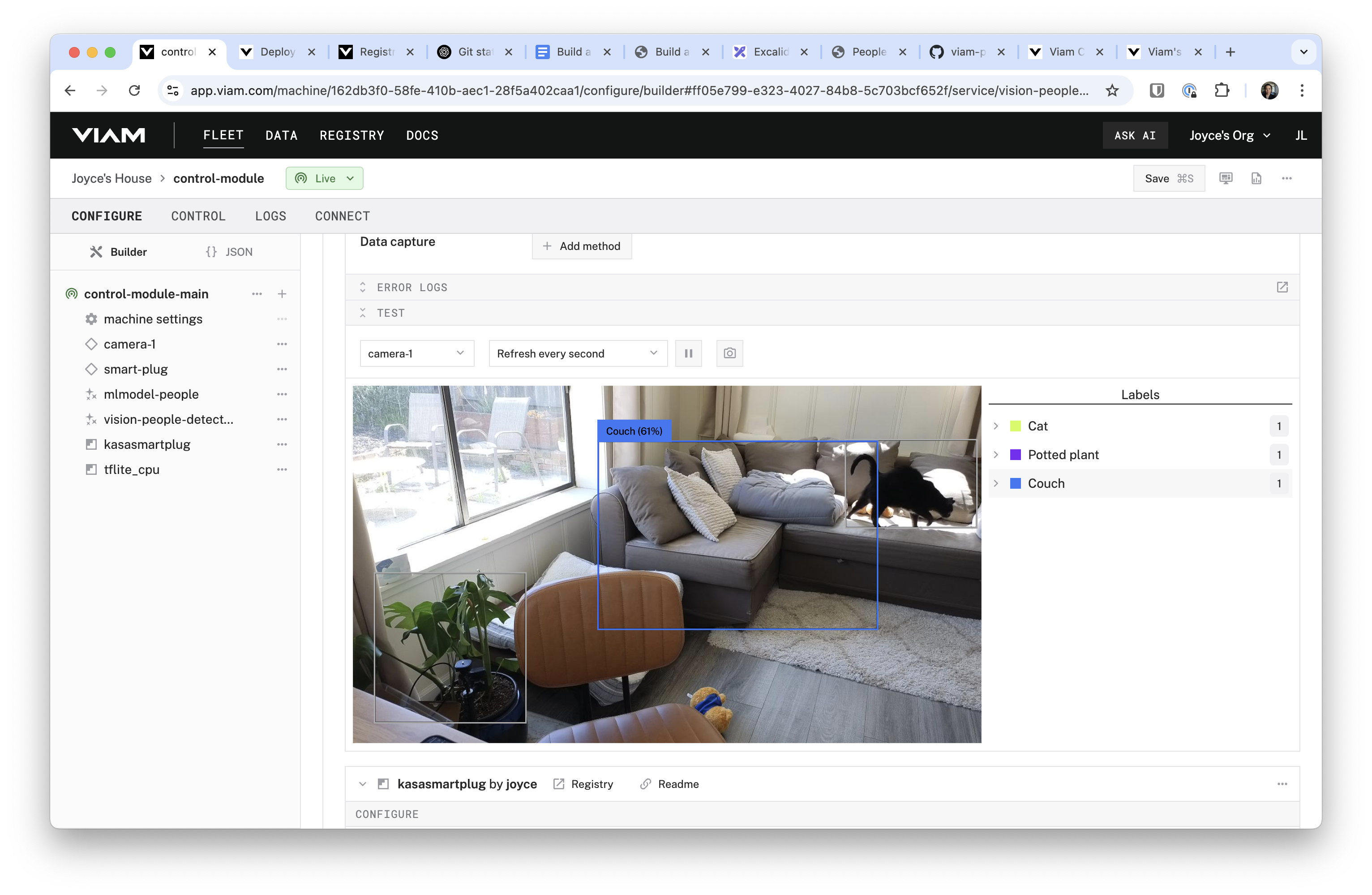The image size is (1372, 895).
Task: Click the purple Potted plant swatch
Action: 1015,455
